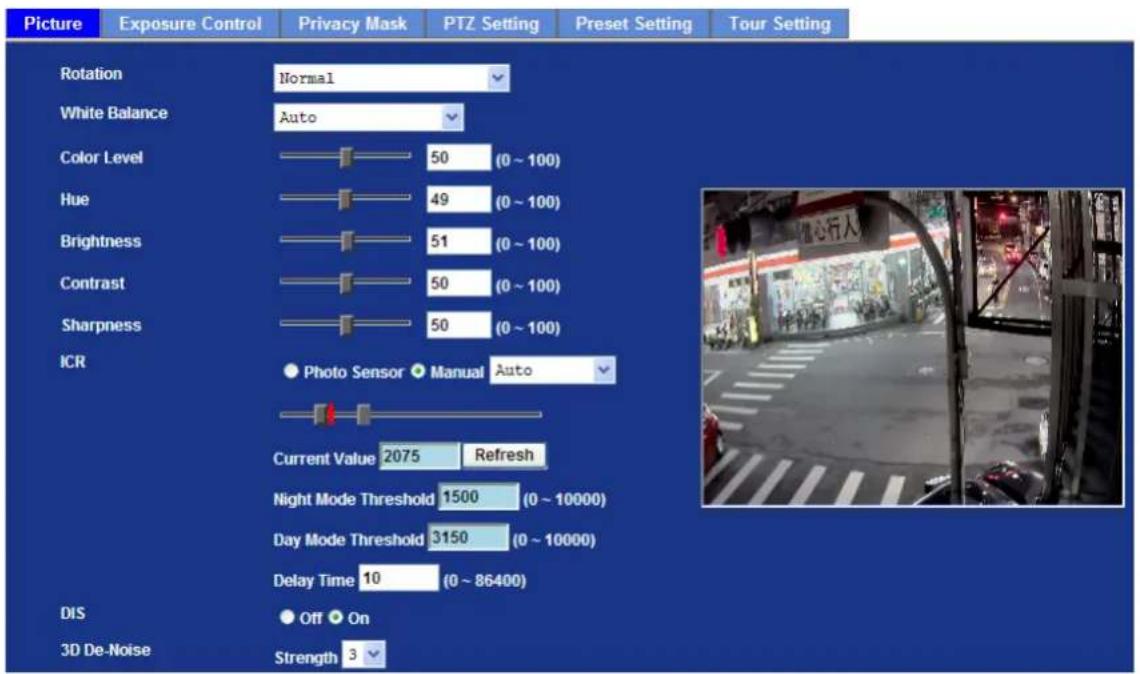Click the DIS label

[73, 613]
